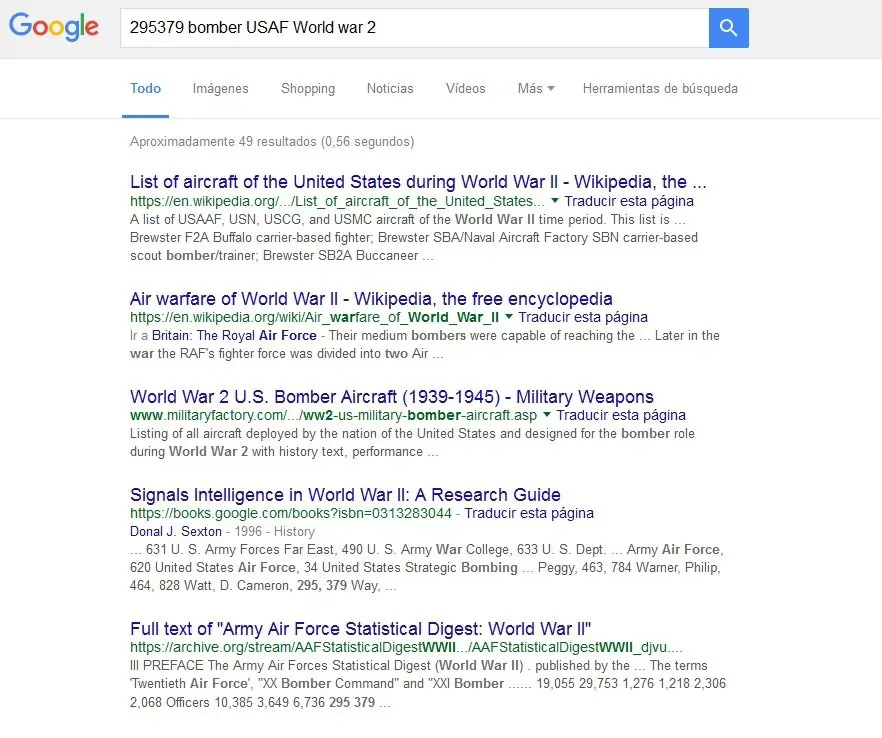
Task: Open 'List of aircraft of the United States' result
Action: click(418, 182)
